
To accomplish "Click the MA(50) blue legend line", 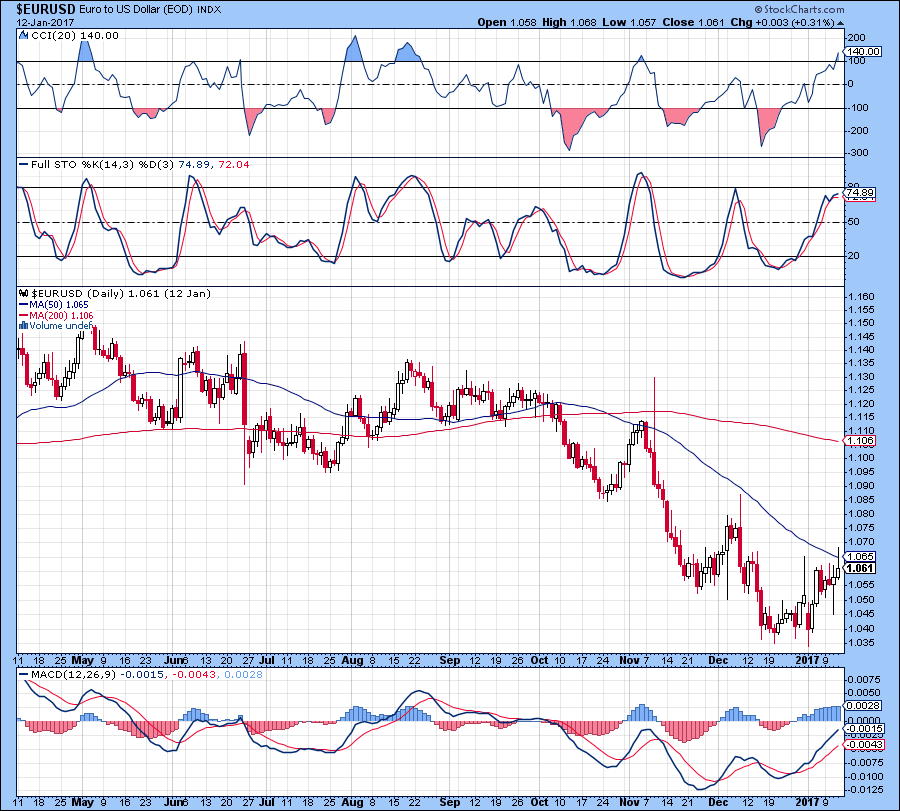I will click(x=24, y=305).
